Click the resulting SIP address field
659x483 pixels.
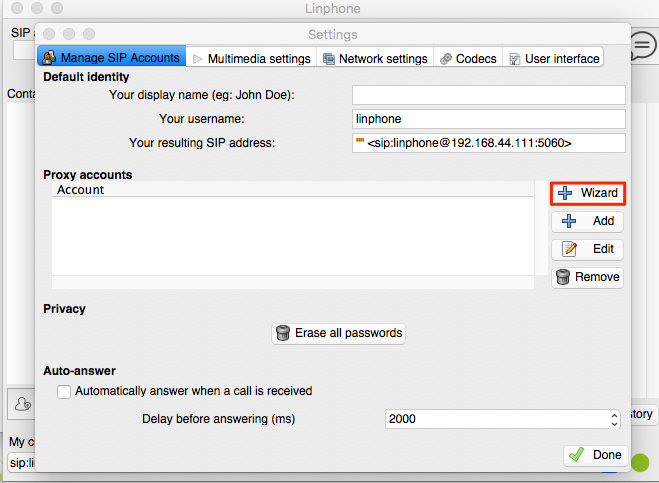tap(488, 143)
